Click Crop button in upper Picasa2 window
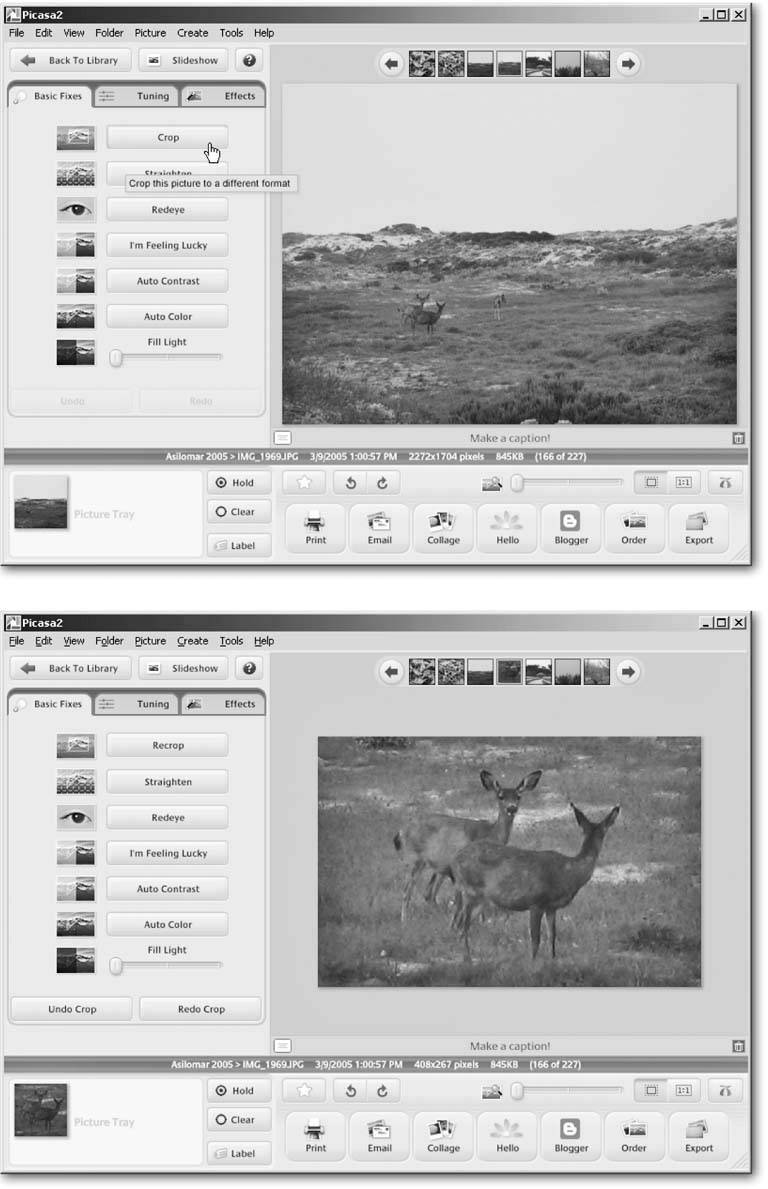Image resolution: width=768 pixels, height=1189 pixels. [x=167, y=137]
